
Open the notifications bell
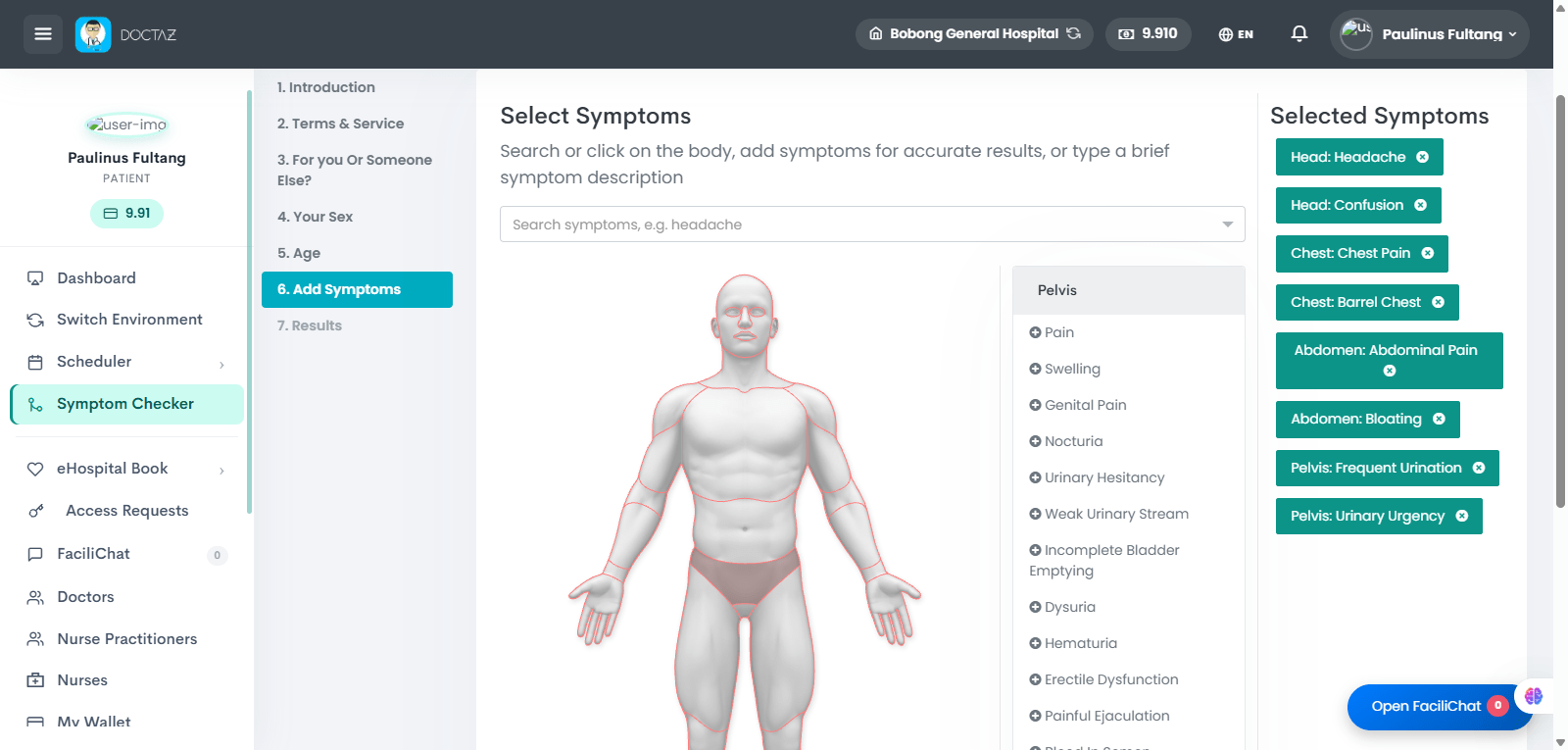click(x=1299, y=33)
